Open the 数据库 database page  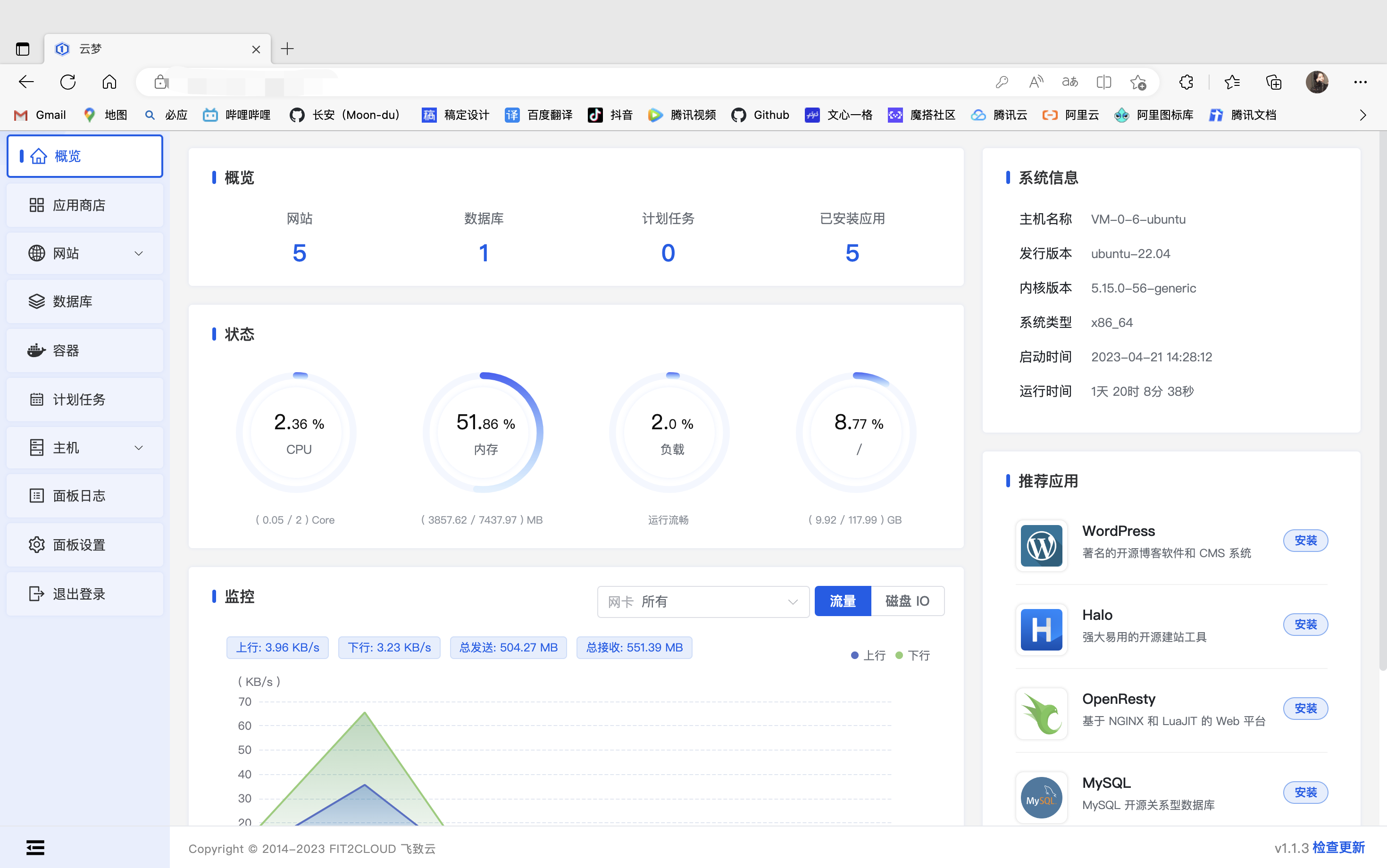point(85,301)
